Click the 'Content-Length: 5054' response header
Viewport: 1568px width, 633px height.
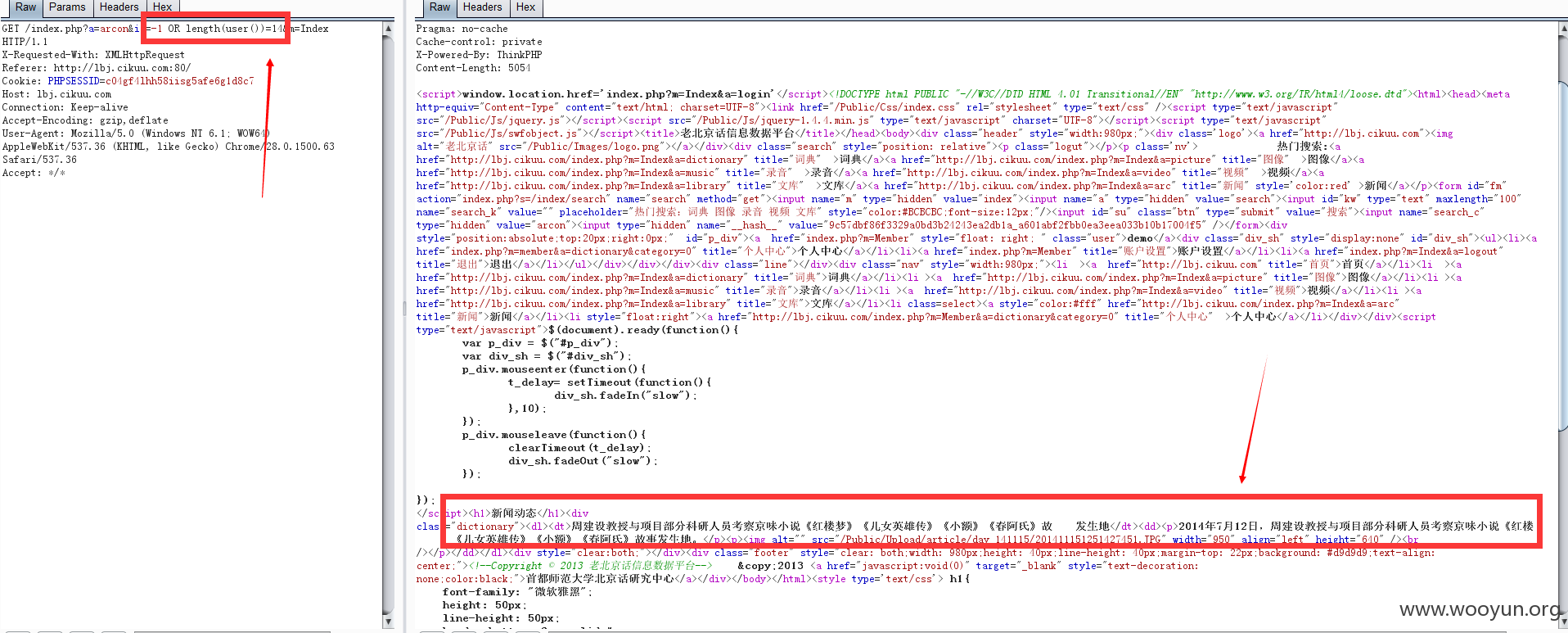point(473,68)
